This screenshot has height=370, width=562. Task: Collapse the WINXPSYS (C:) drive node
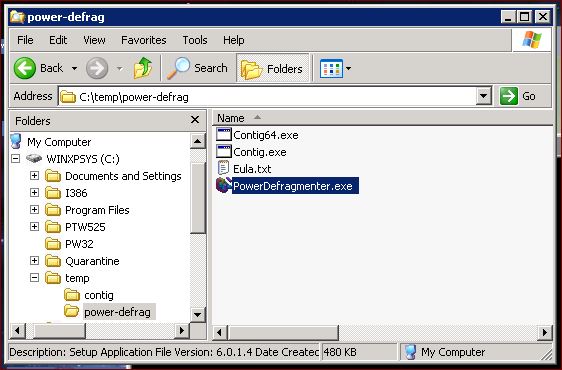coord(15,158)
